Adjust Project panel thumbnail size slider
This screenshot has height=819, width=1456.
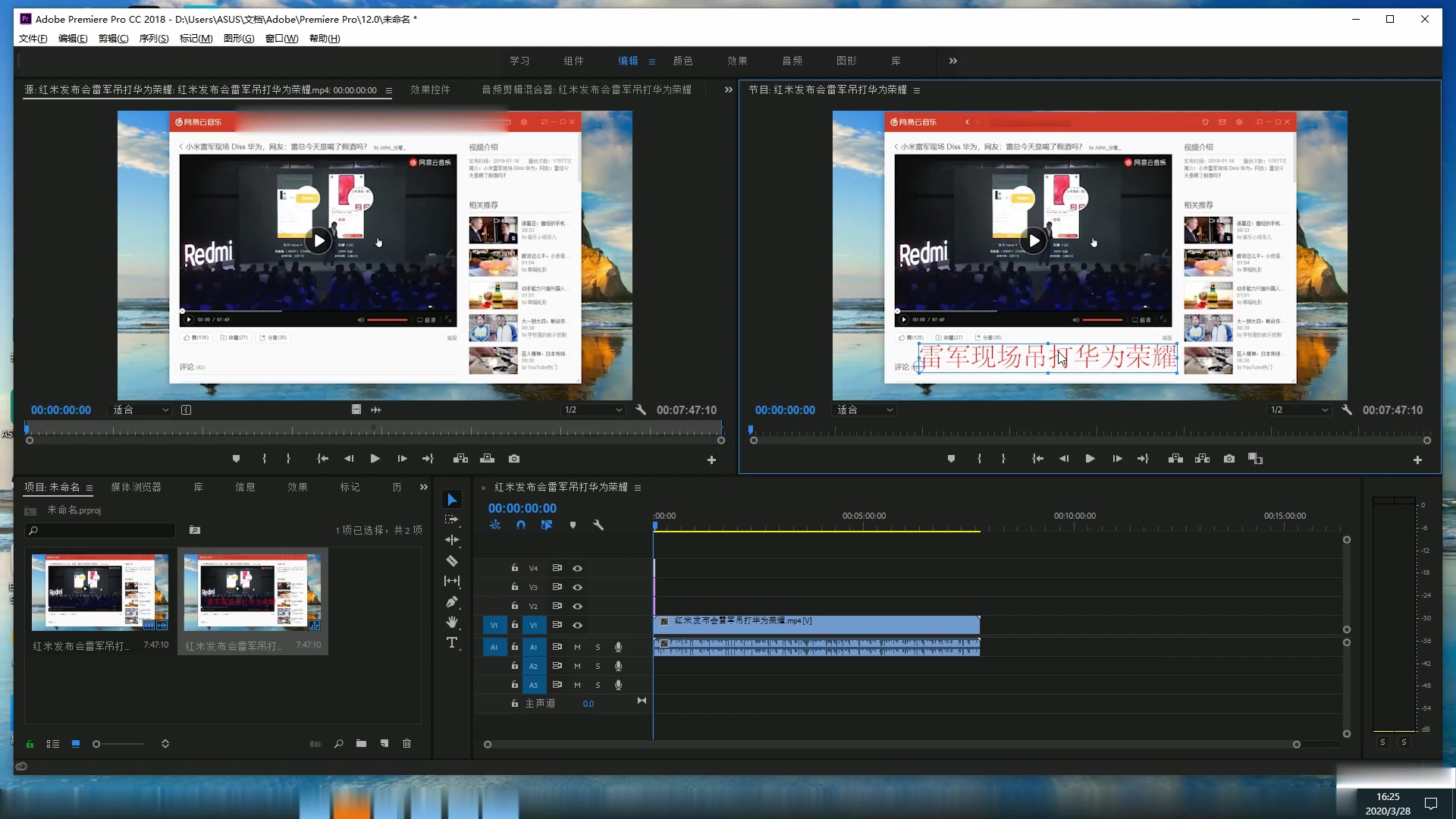(x=97, y=744)
